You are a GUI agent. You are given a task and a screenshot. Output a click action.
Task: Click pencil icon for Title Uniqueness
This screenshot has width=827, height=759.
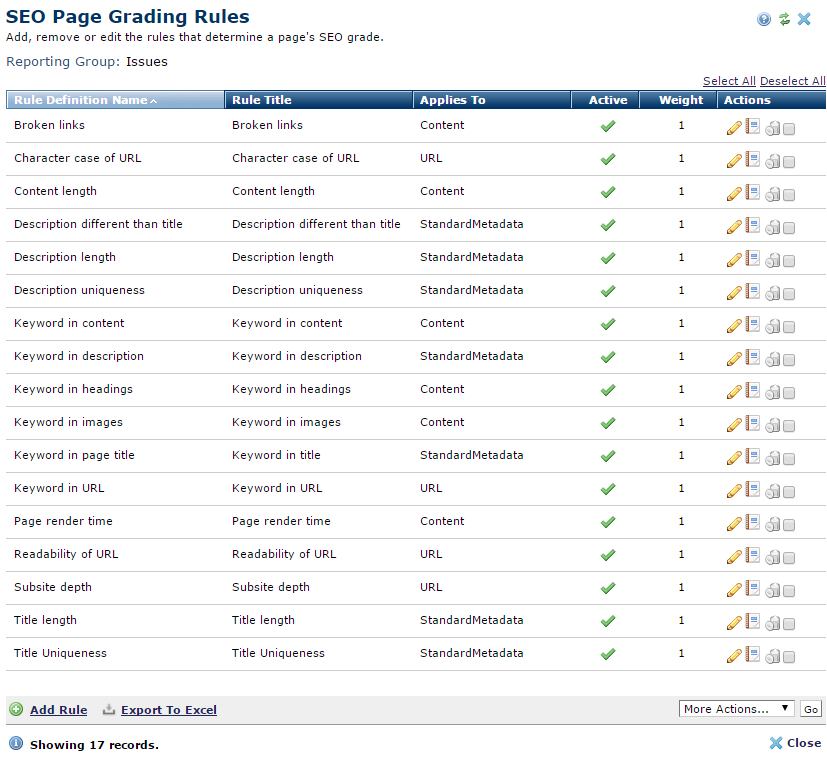[x=734, y=656]
